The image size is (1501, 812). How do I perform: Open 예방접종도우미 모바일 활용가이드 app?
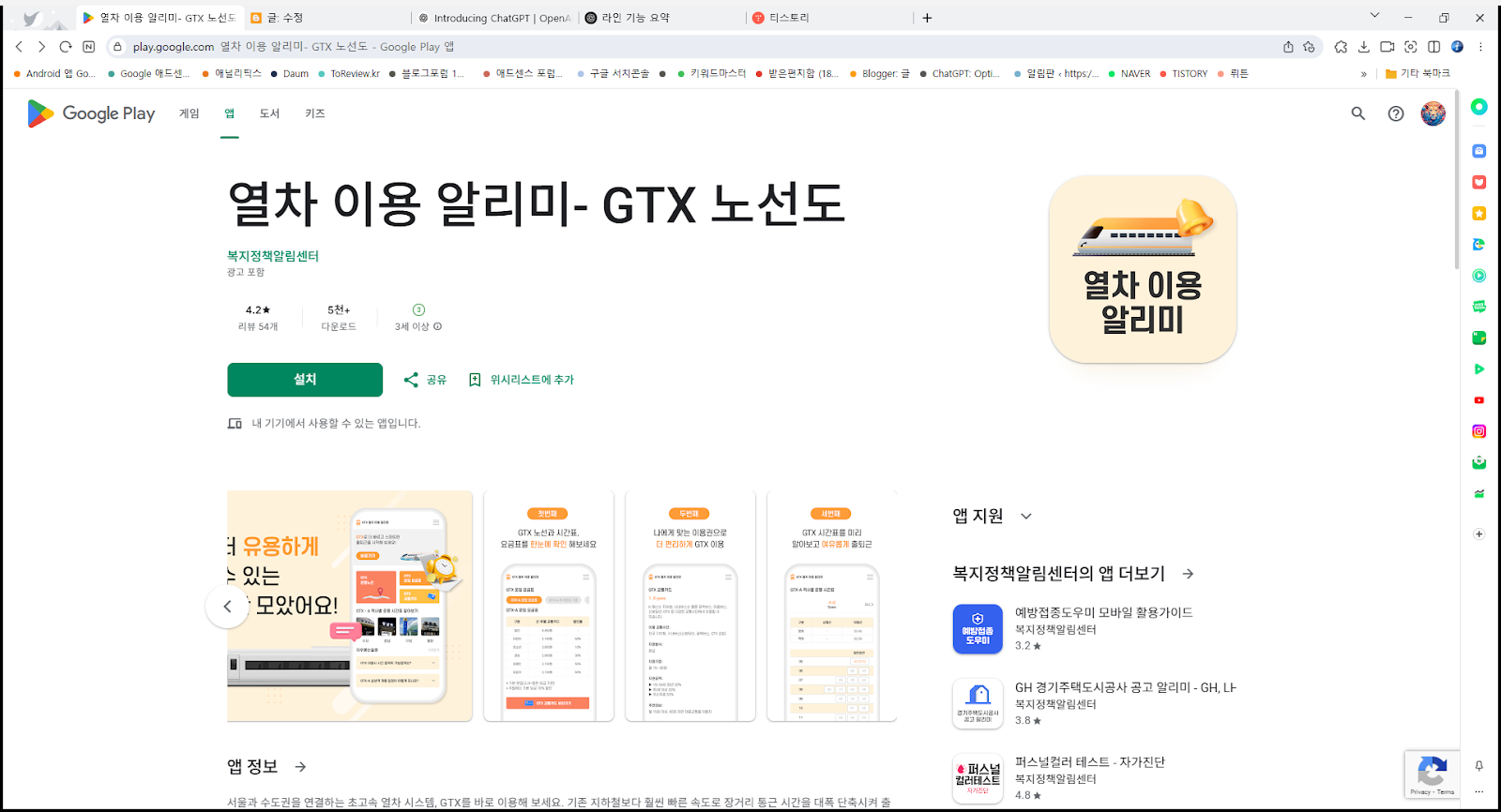(x=1094, y=628)
